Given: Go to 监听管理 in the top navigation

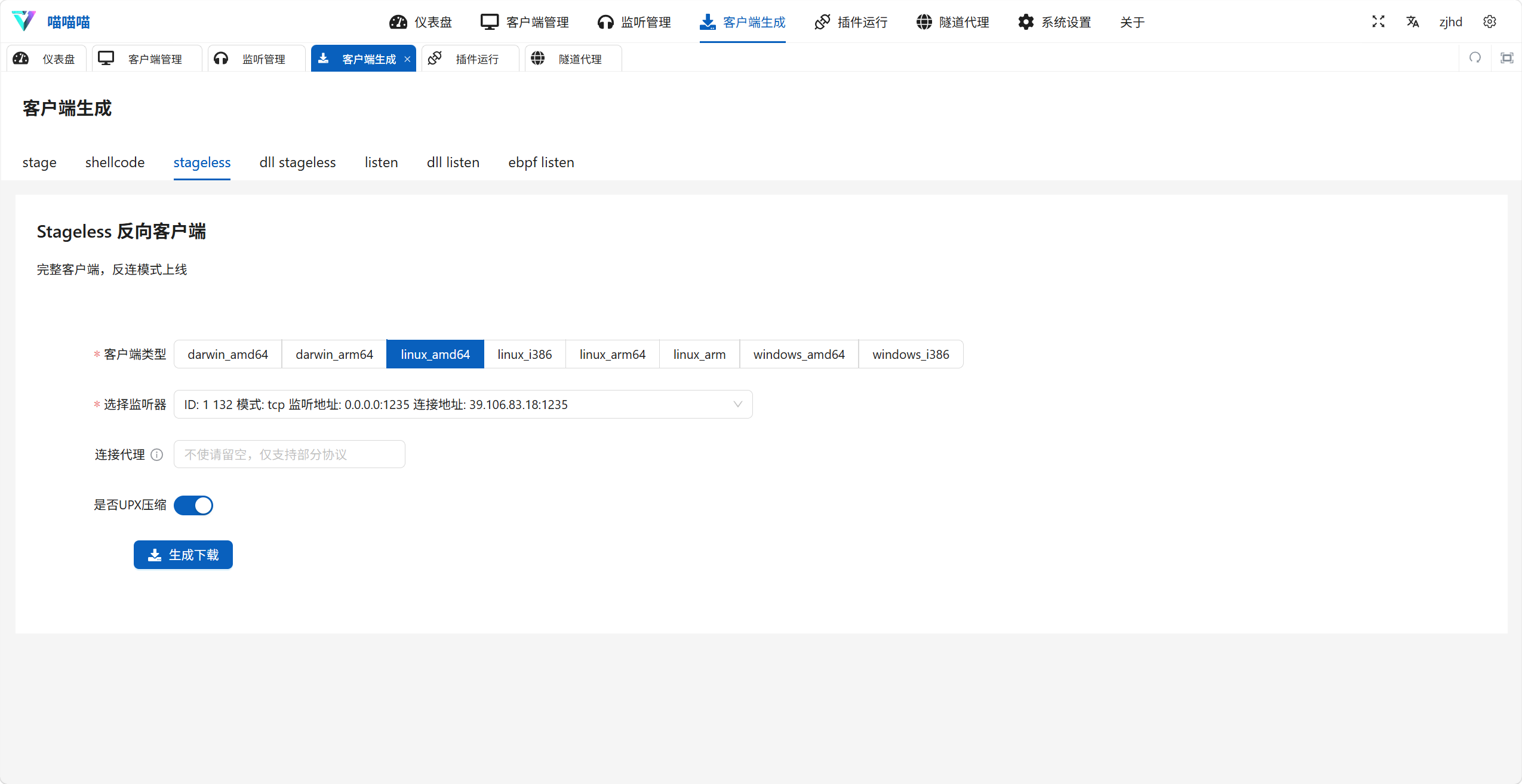Looking at the screenshot, I should (x=634, y=22).
